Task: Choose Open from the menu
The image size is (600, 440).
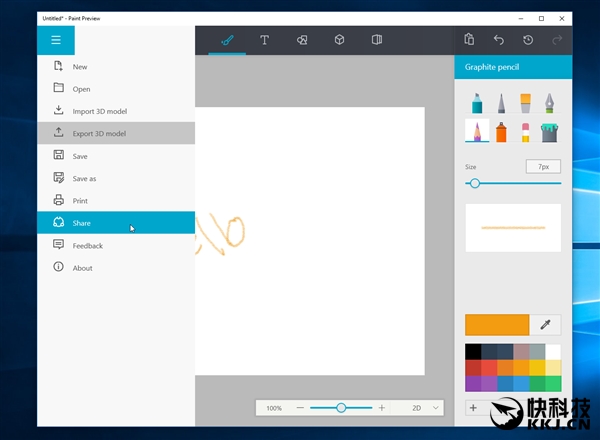Action: tap(116, 89)
